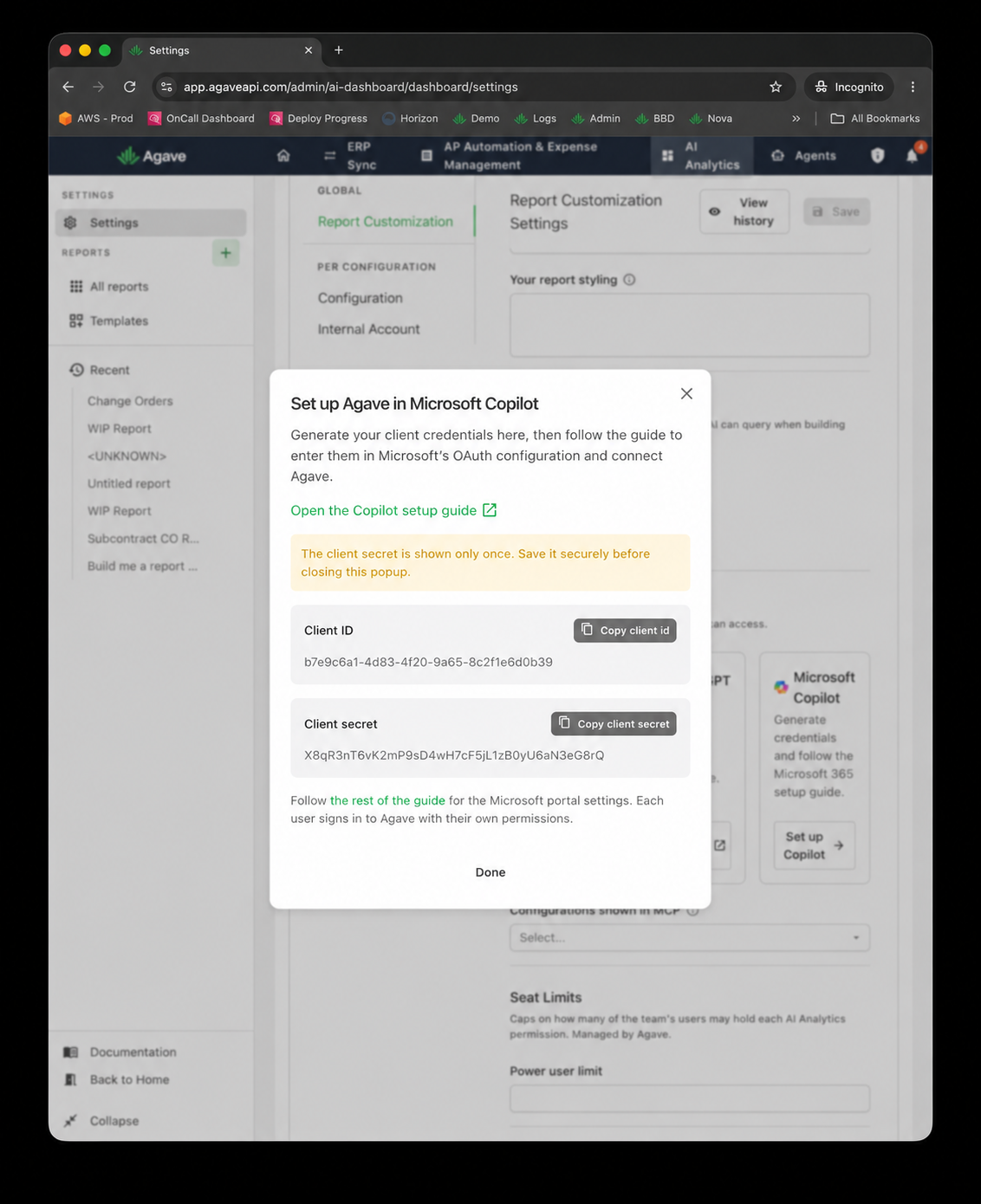Follow 'the rest of the guide' link

[387, 801]
